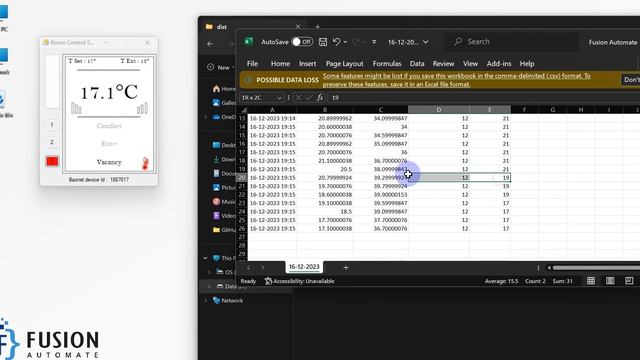Open the Page Layout ribbon tab
Viewport: 640px width, 360px height.
pyautogui.click(x=344, y=64)
